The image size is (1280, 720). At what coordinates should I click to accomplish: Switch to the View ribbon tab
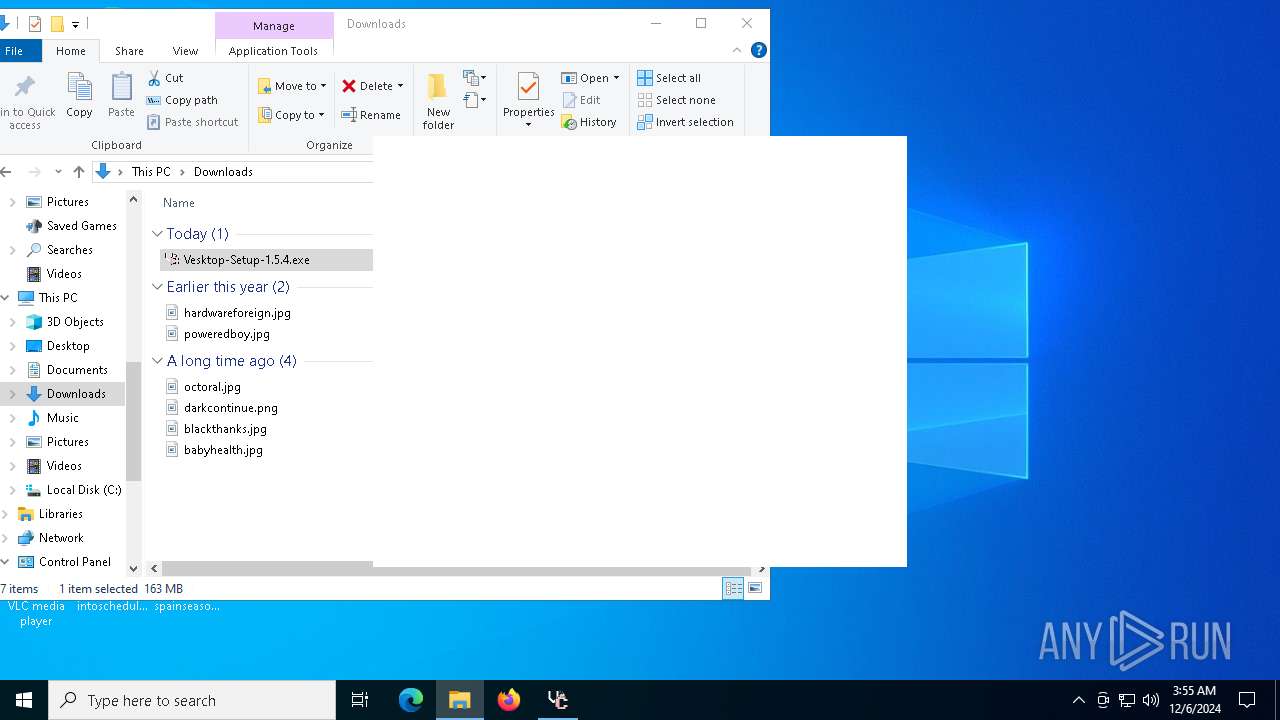pos(185,51)
